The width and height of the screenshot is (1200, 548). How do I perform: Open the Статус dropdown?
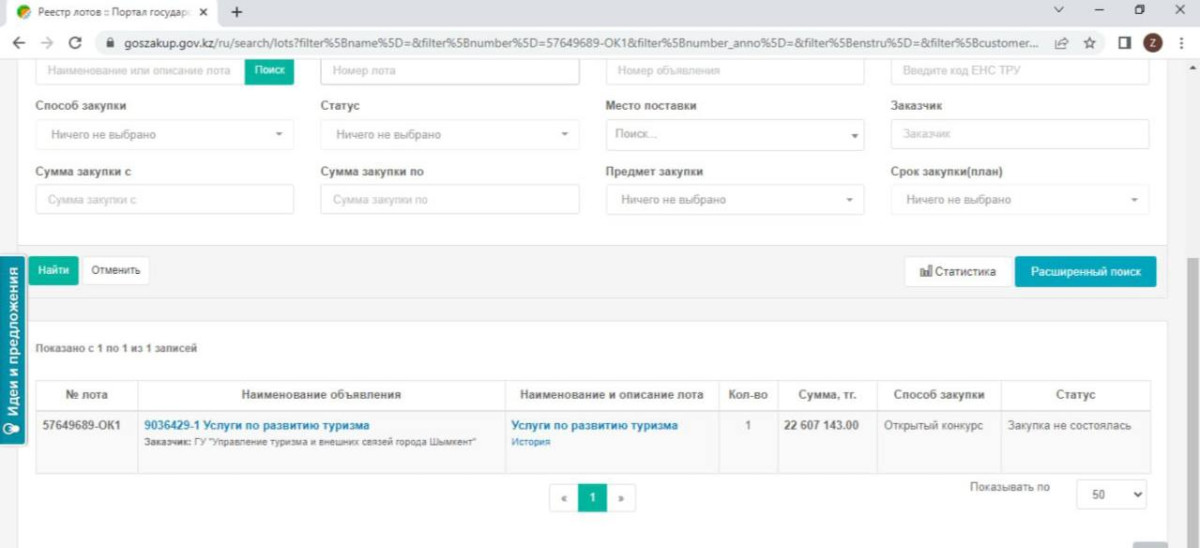pos(450,134)
